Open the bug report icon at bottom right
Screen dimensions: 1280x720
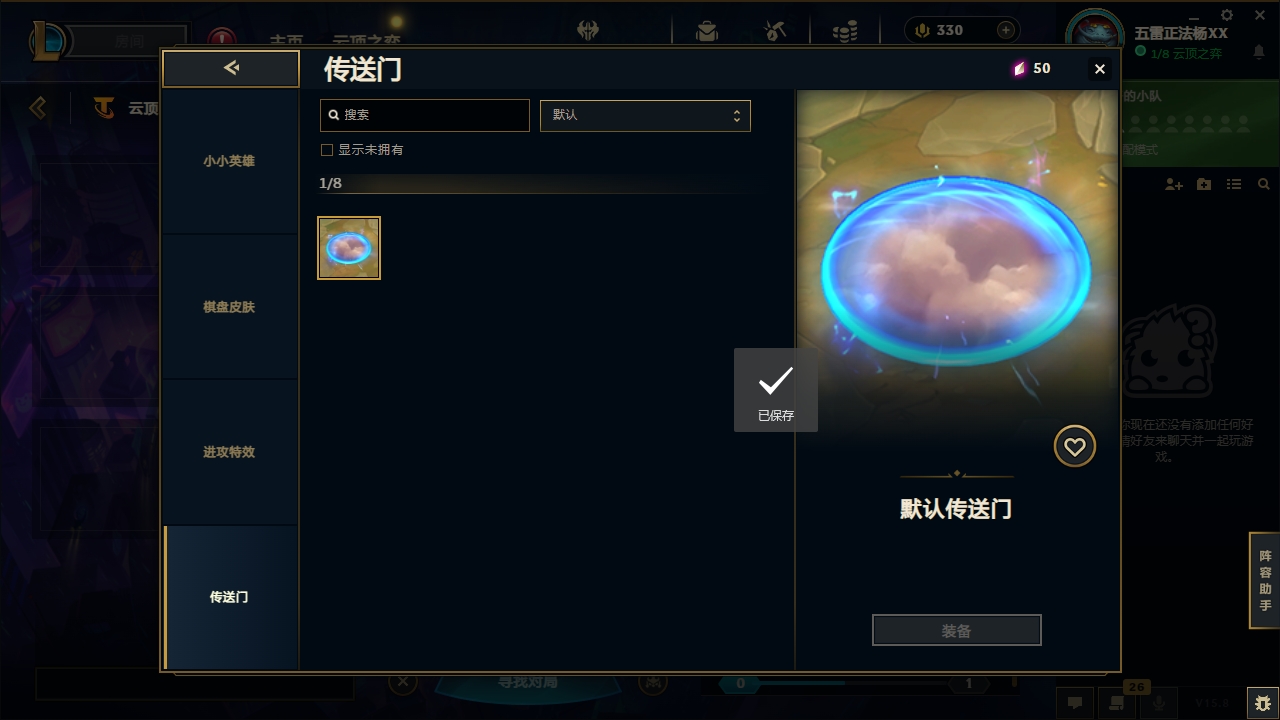pyautogui.click(x=1262, y=703)
